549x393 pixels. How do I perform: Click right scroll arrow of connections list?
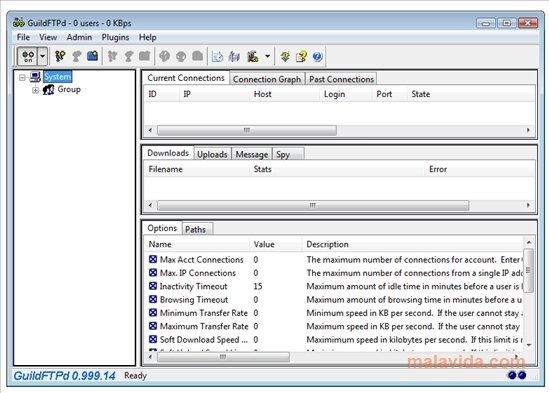528,130
